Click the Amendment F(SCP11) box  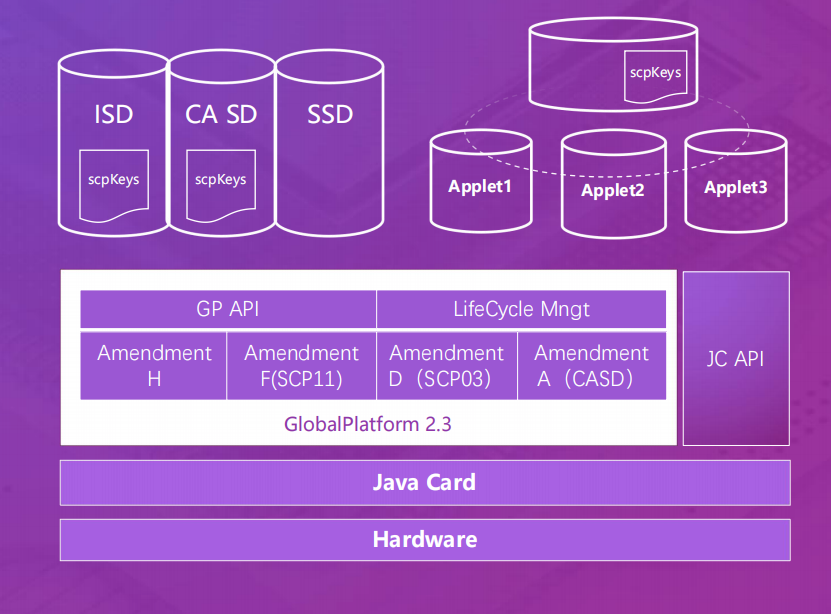pyautogui.click(x=301, y=366)
